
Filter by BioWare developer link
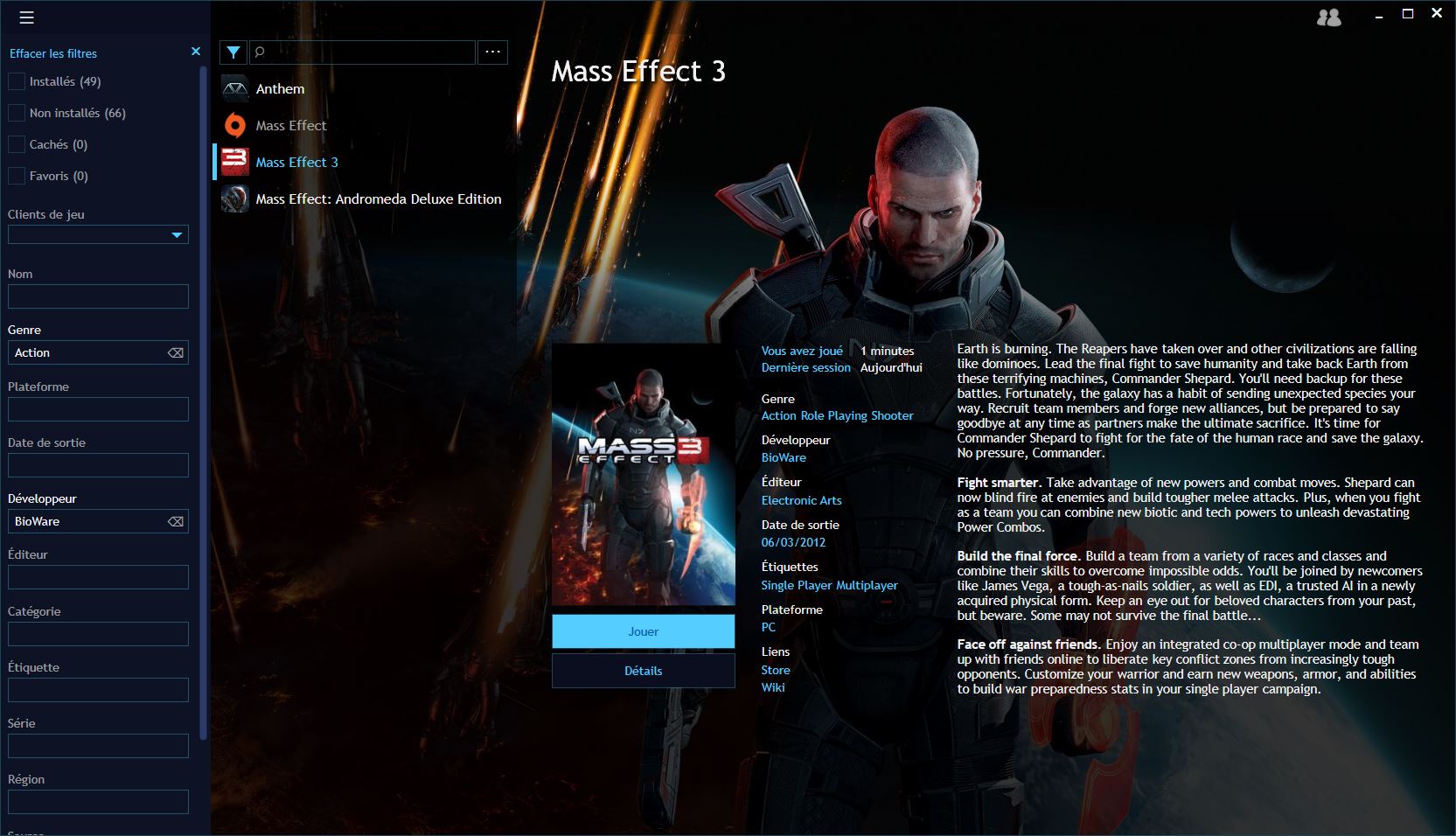click(784, 457)
